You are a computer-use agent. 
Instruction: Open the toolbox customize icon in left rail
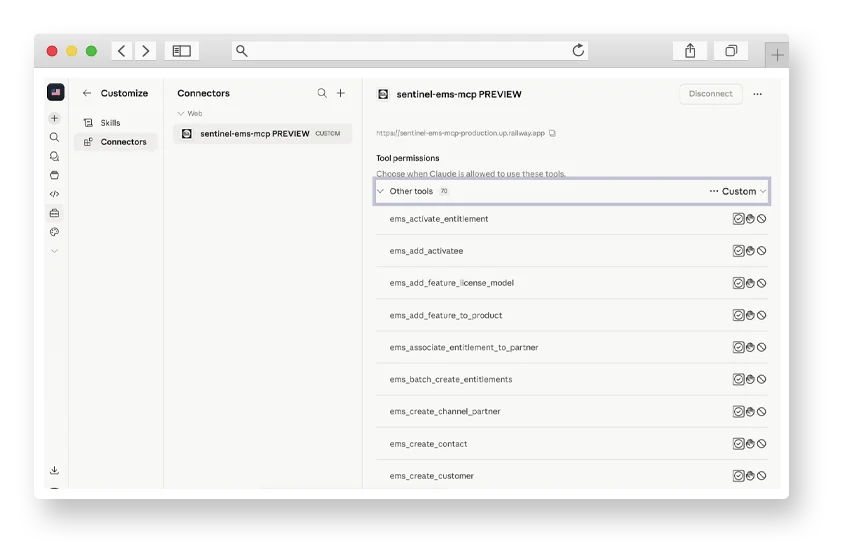(54, 213)
